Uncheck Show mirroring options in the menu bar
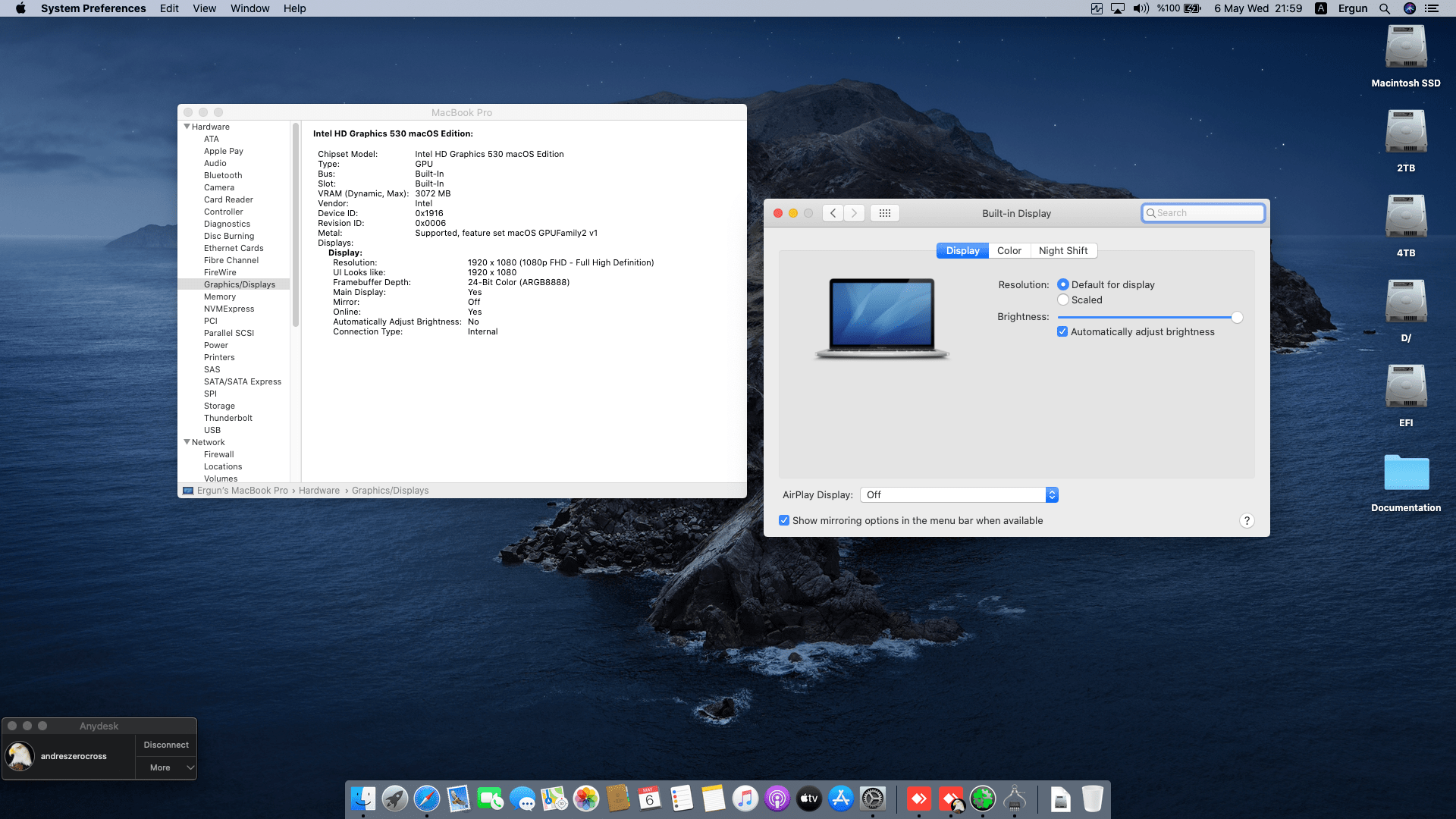Viewport: 1456px width, 819px height. 784,520
